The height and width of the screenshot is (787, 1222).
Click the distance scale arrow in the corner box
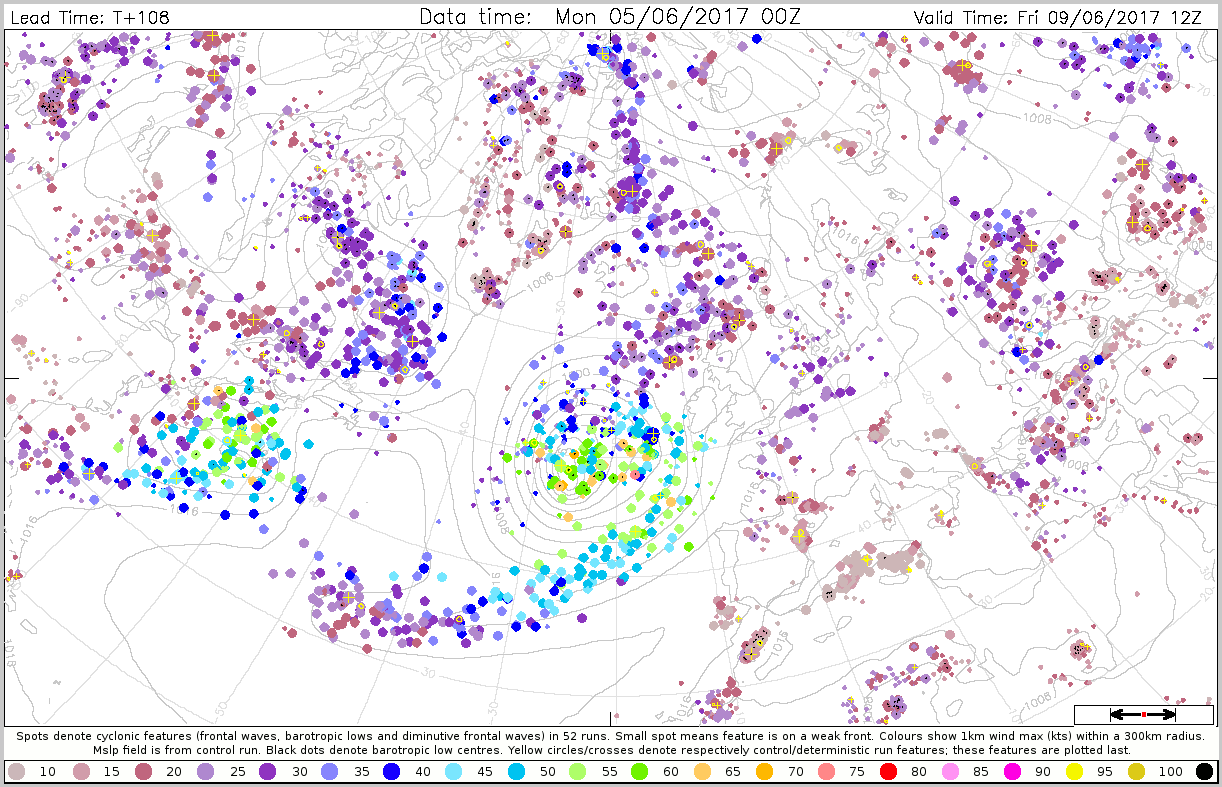pos(1144,714)
